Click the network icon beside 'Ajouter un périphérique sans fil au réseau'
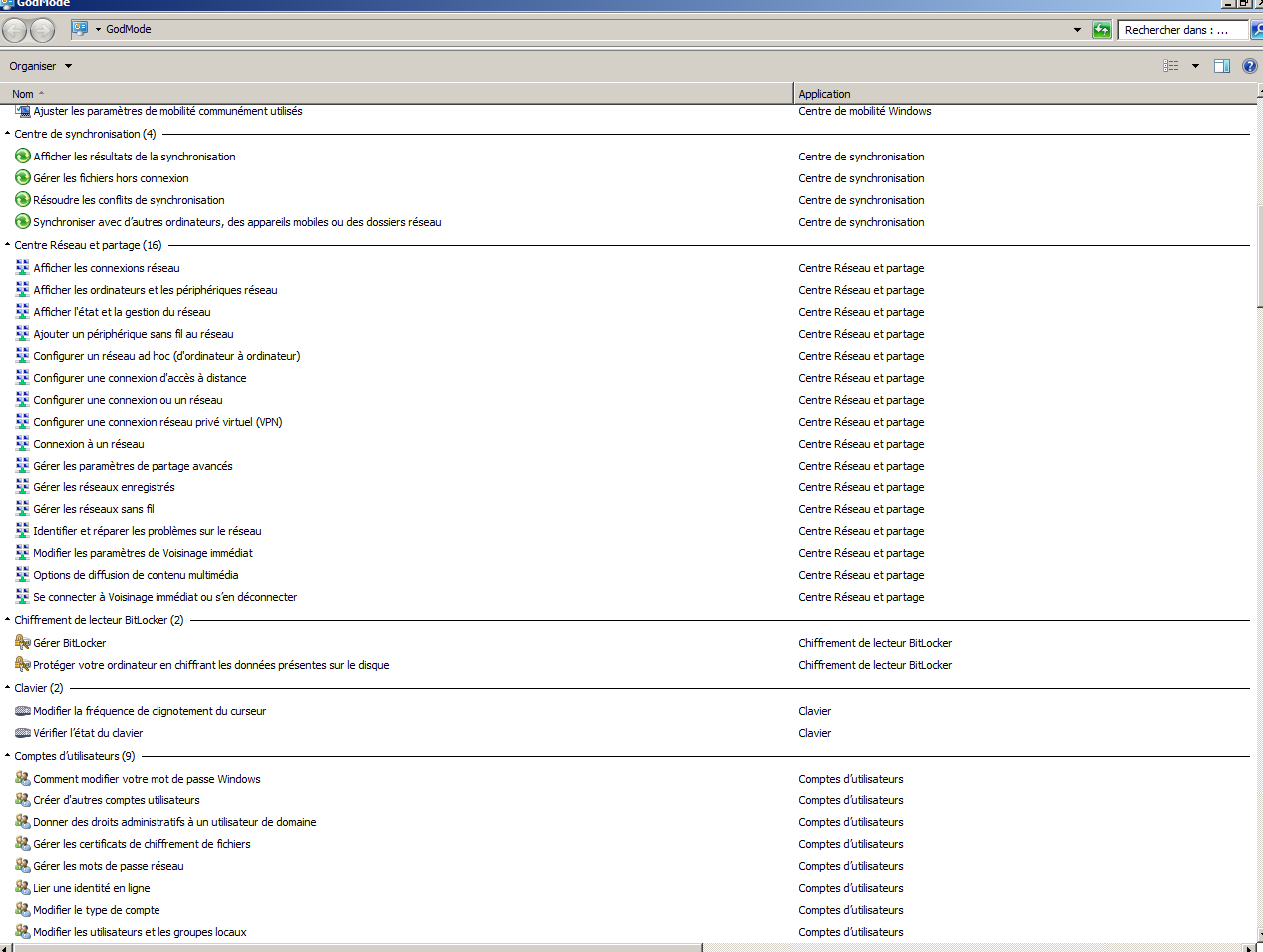The image size is (1263, 952). pos(22,334)
